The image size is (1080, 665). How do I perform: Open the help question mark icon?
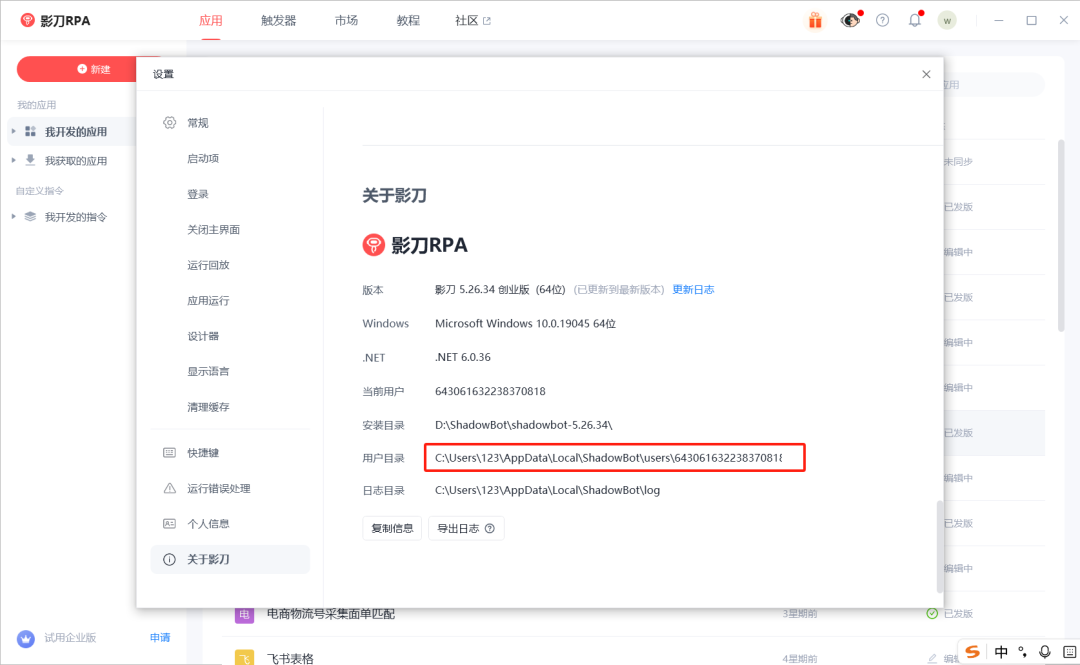click(x=882, y=21)
